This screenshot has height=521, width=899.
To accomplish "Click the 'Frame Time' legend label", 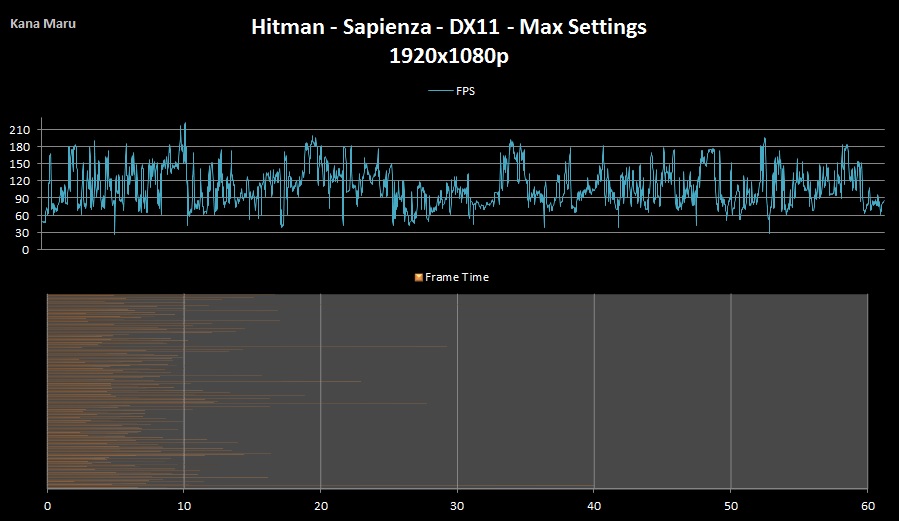I will 457,277.
